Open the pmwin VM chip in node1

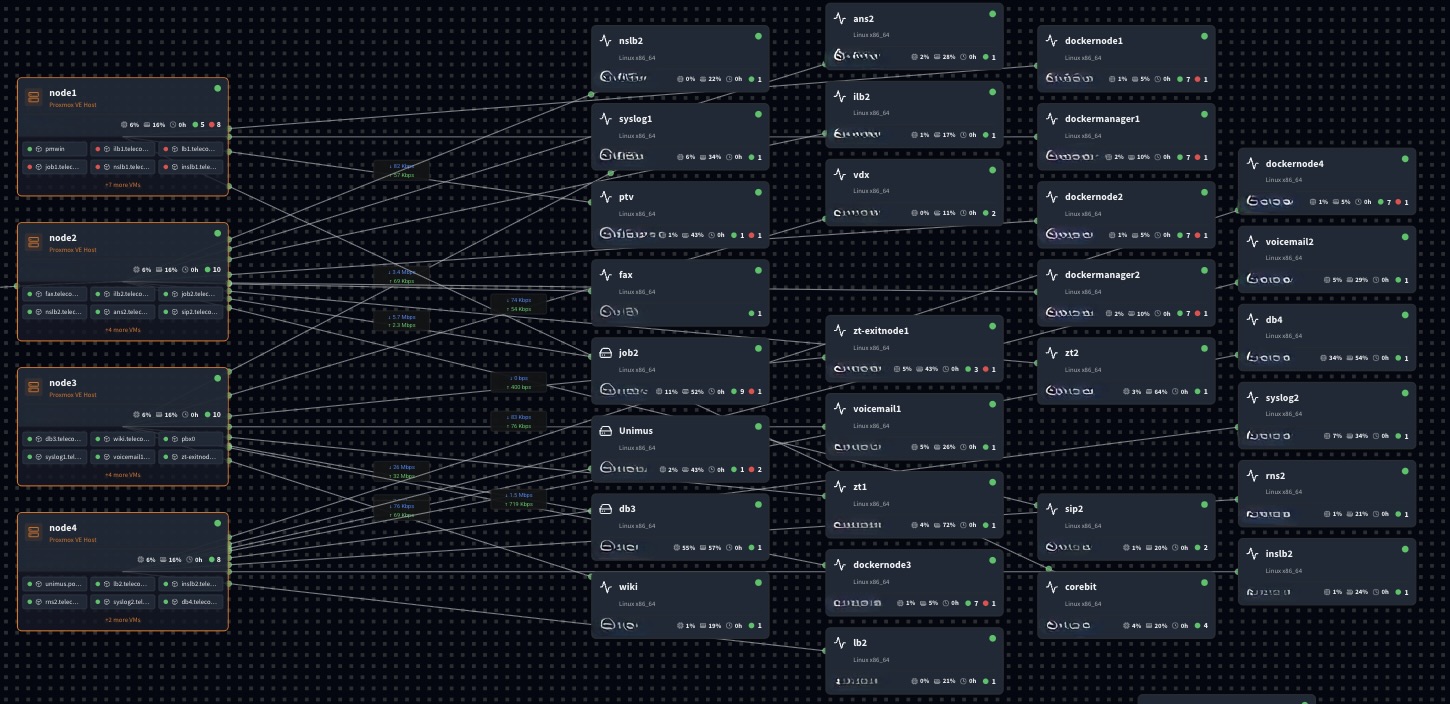(x=54, y=149)
